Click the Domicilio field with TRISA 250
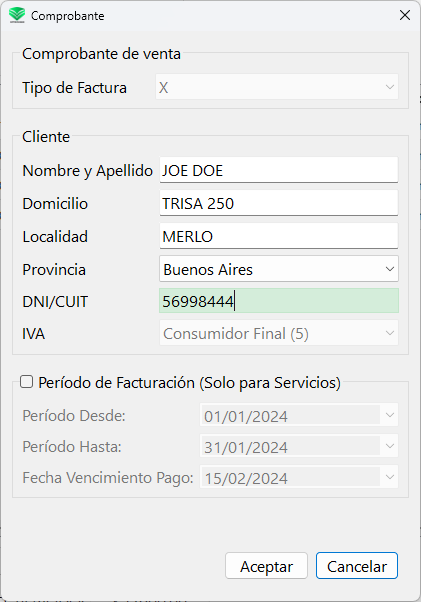This screenshot has height=602, width=421. (279, 203)
